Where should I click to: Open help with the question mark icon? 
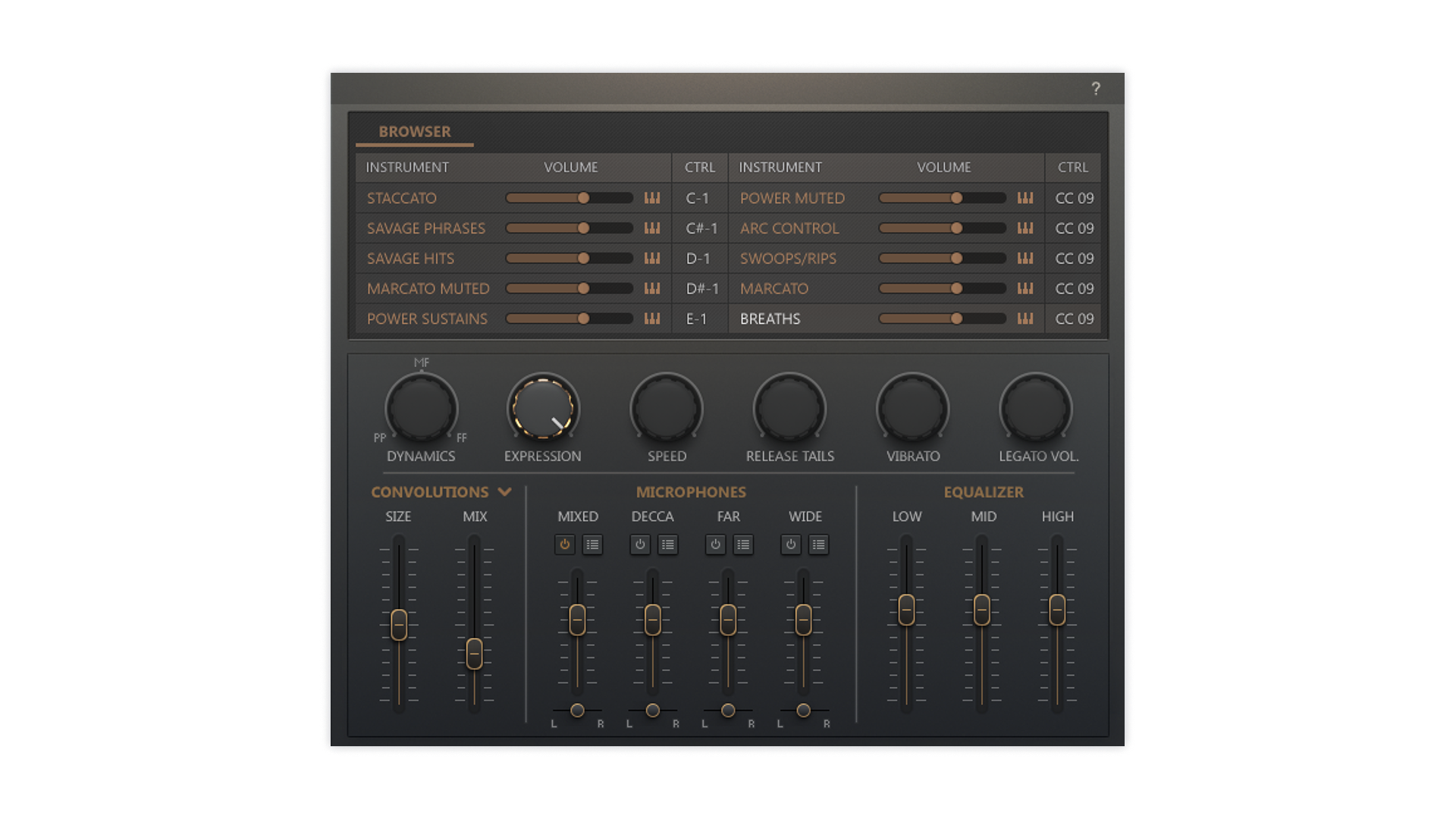pos(1096,89)
